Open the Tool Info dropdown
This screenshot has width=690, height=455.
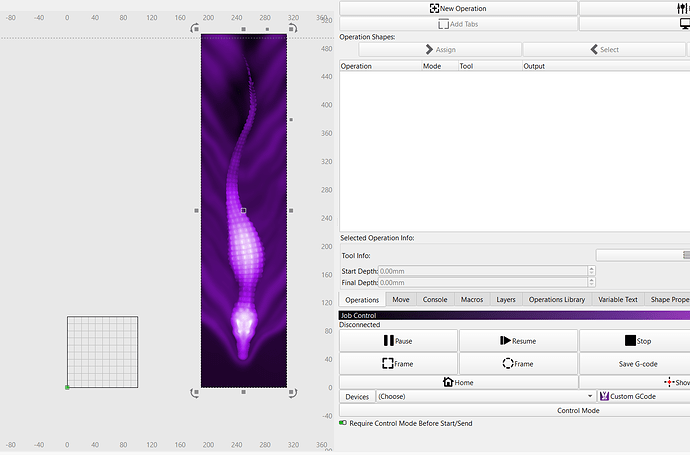point(642,255)
